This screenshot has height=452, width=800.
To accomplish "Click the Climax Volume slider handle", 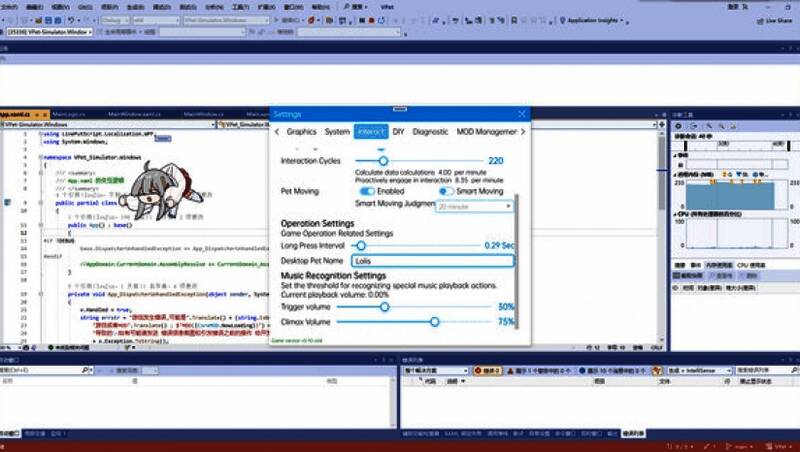I will pyautogui.click(x=434, y=322).
